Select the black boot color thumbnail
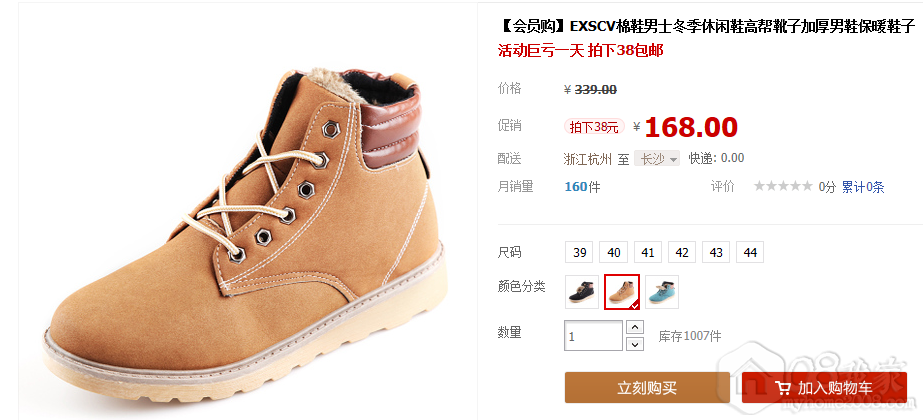The height and width of the screenshot is (420, 923). pos(582,292)
